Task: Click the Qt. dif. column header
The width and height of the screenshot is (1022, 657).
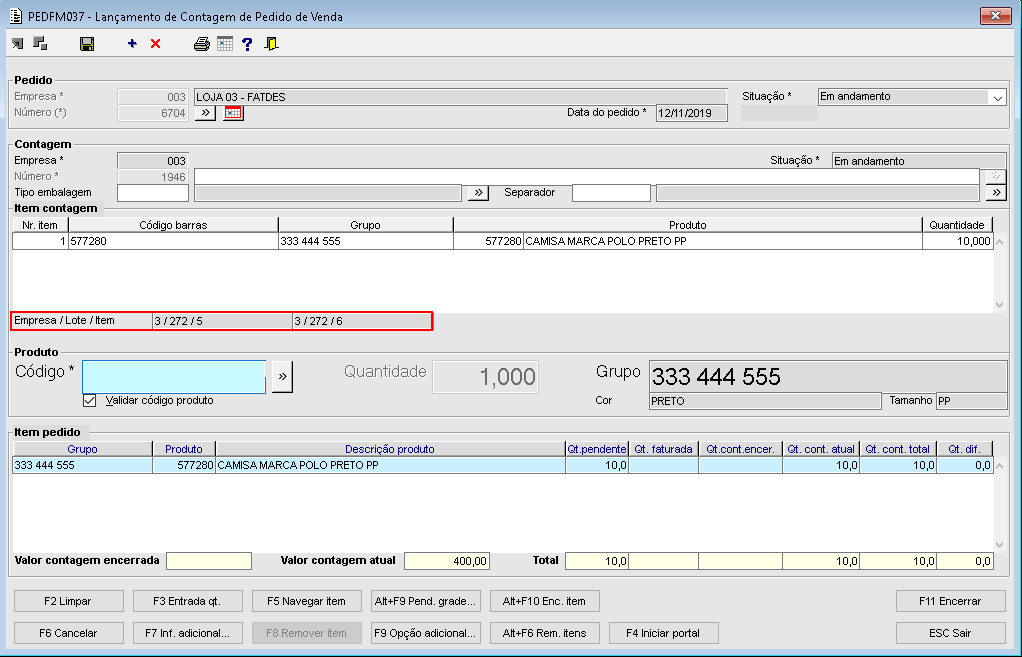Action: tap(965, 449)
